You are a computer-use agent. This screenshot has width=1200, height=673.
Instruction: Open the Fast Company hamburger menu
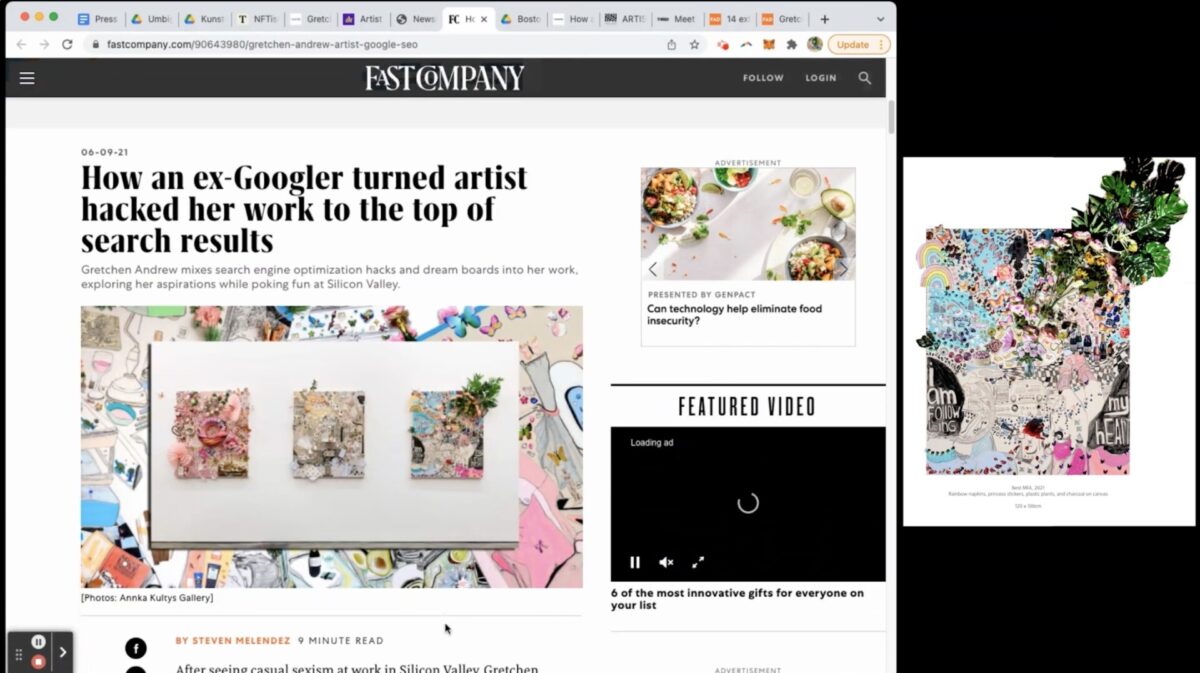point(27,78)
